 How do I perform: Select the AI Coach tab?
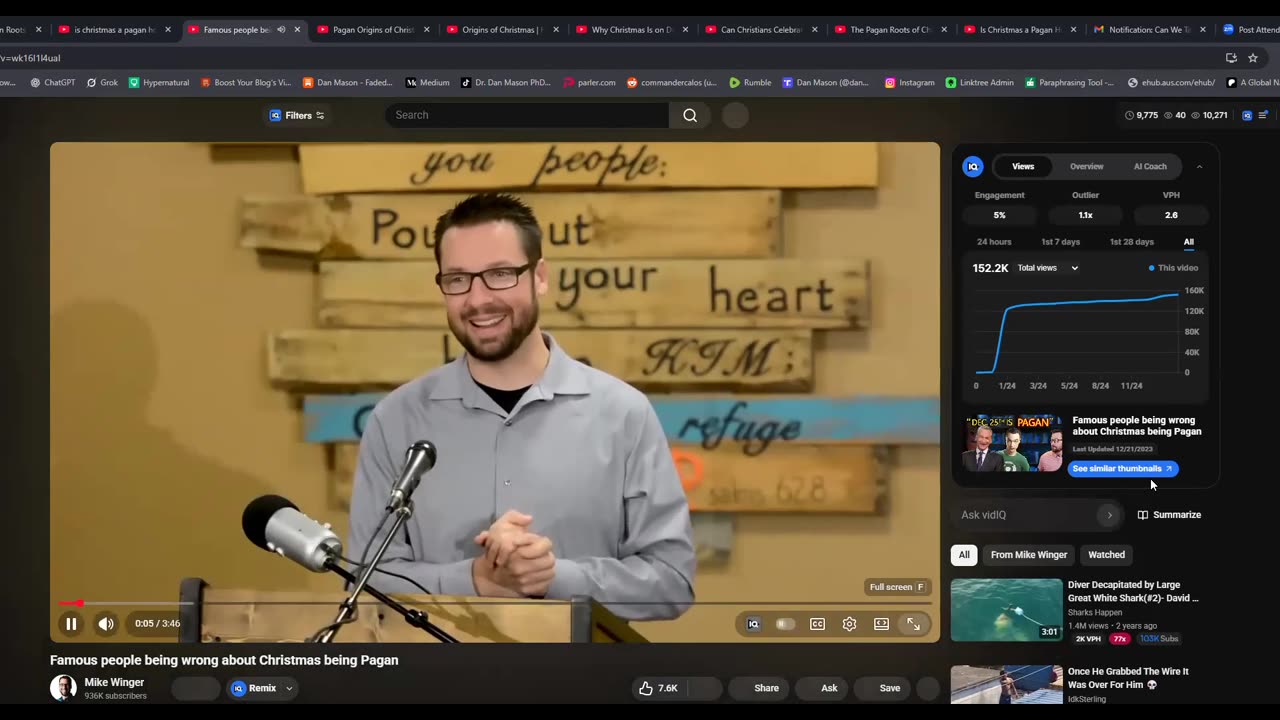click(1150, 167)
